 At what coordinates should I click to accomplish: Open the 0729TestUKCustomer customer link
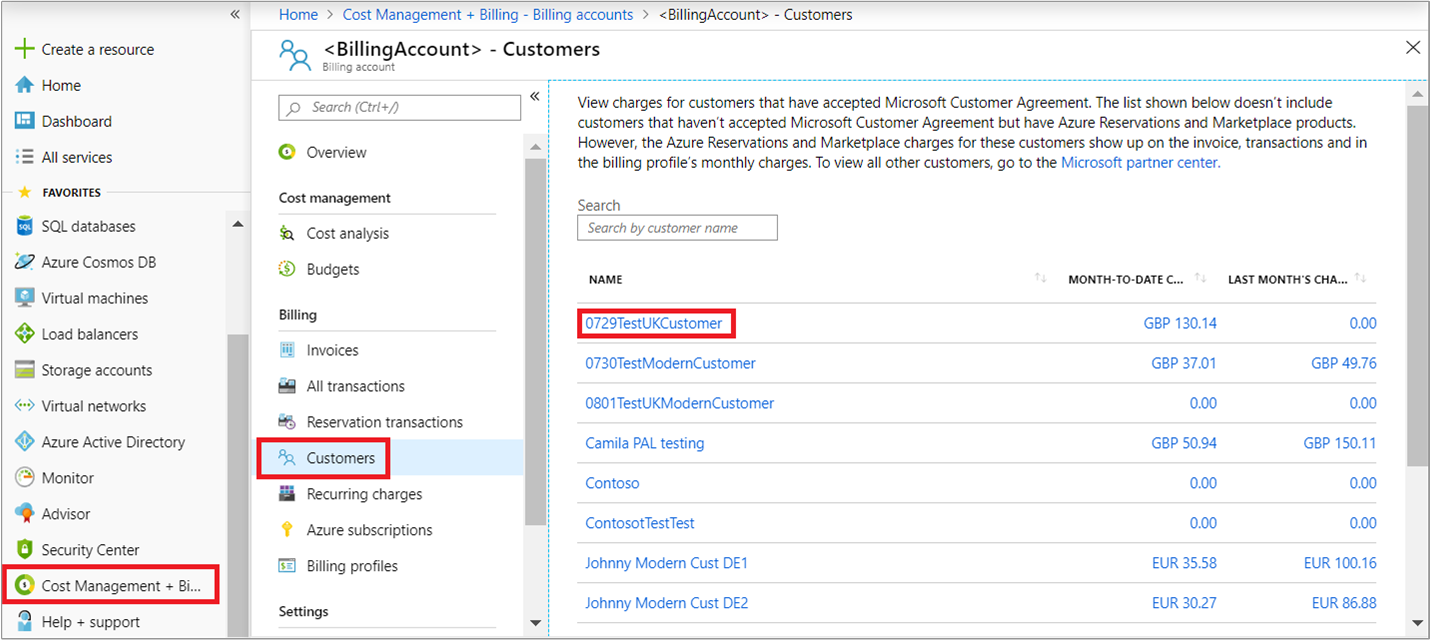[x=653, y=323]
